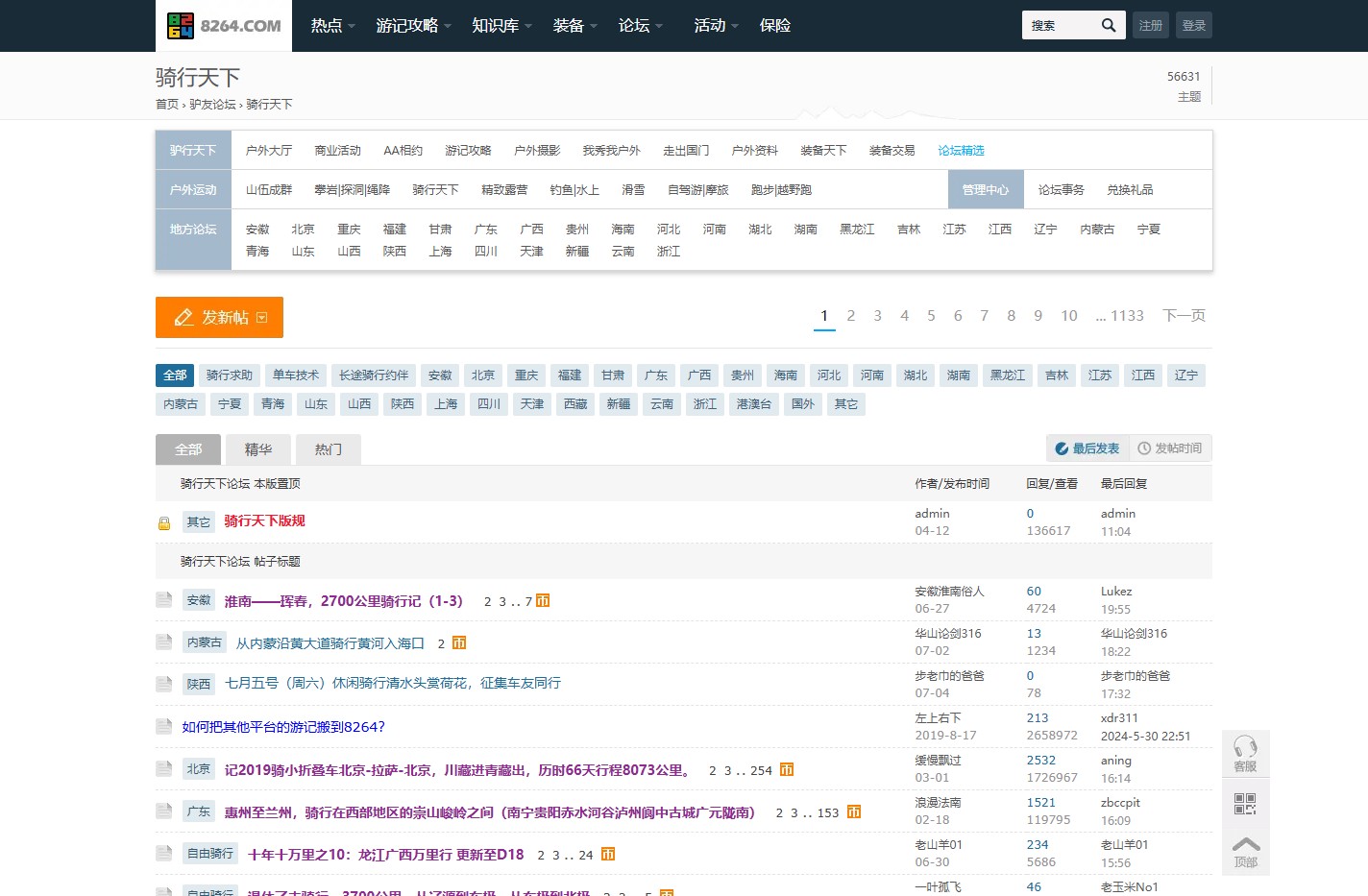Image resolution: width=1368 pixels, height=896 pixels.
Task: Click breadcrumb link 驴友论坛
Action: (x=212, y=105)
